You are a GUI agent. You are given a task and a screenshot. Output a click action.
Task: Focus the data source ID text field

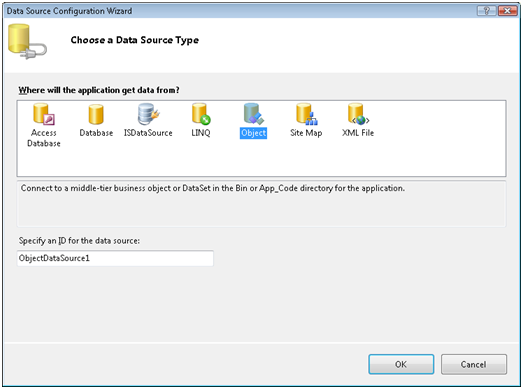115,258
